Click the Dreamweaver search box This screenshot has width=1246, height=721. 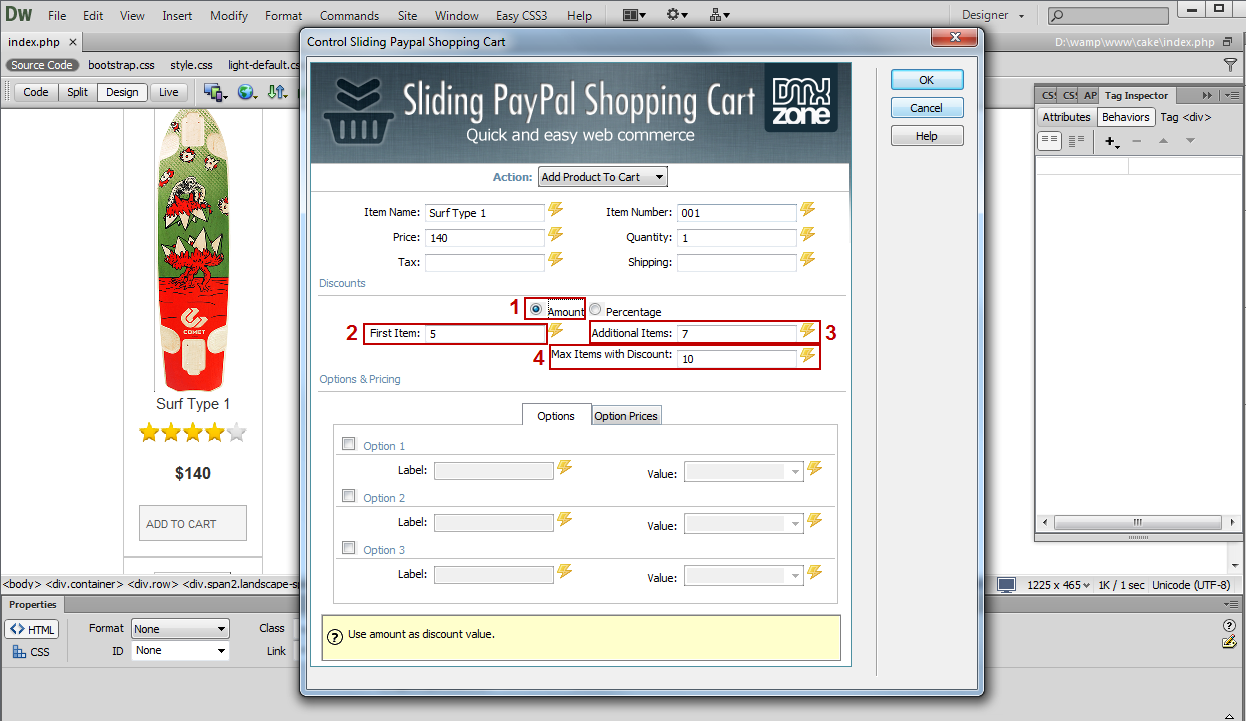1108,15
